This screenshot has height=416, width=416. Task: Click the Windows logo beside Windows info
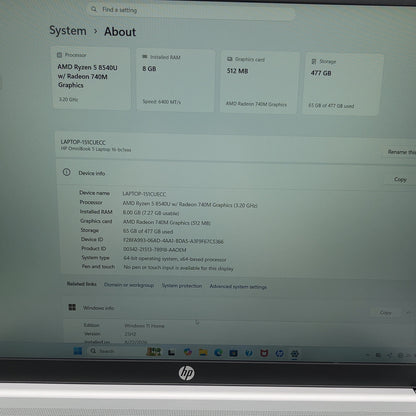[x=72, y=307]
